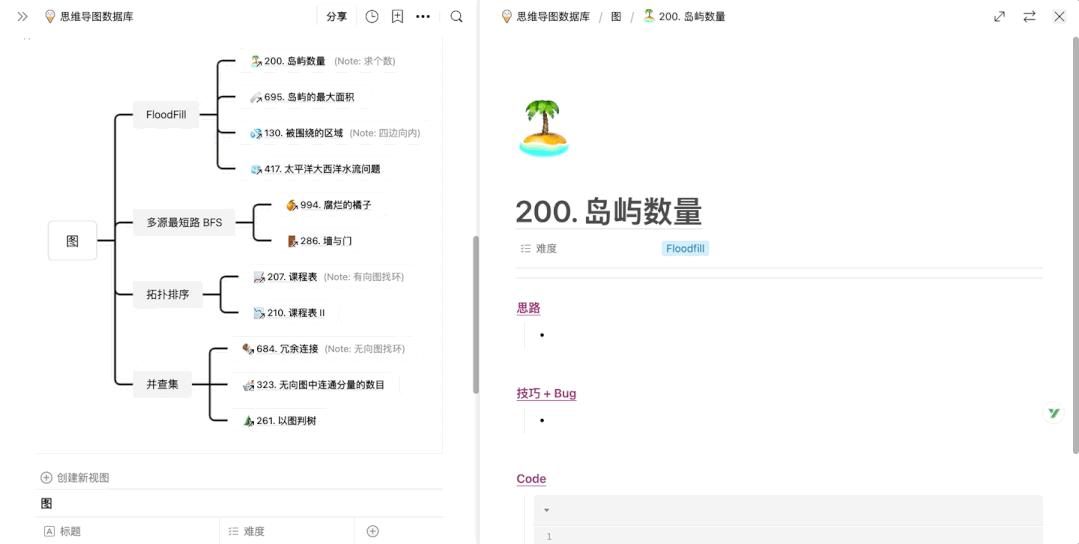The image size is (1079, 544).
Task: Click the search magnifier icon
Action: [456, 16]
